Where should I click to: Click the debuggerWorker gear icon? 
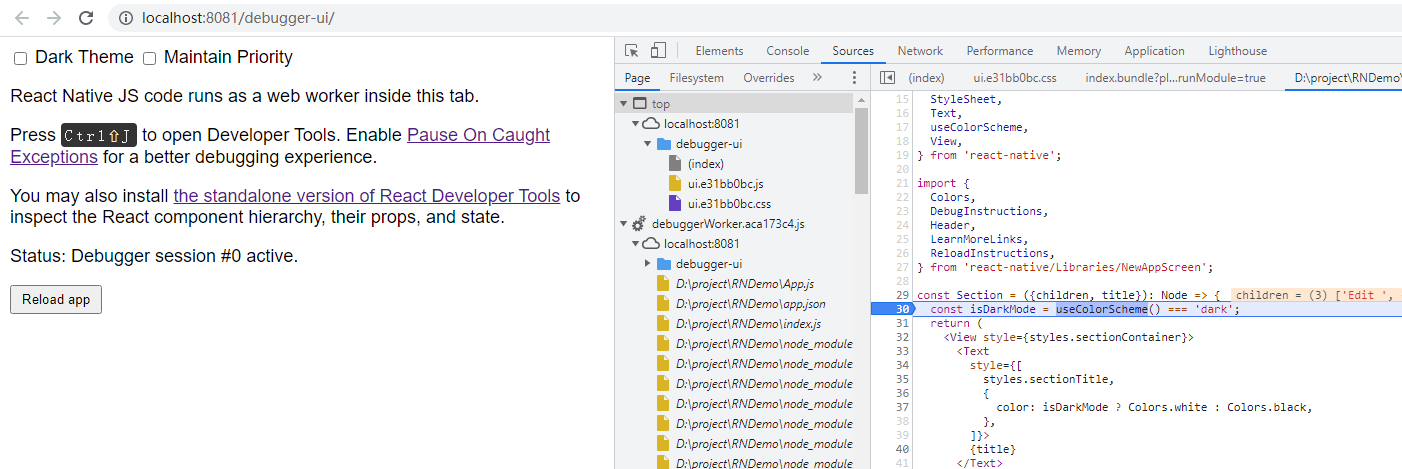(x=638, y=224)
